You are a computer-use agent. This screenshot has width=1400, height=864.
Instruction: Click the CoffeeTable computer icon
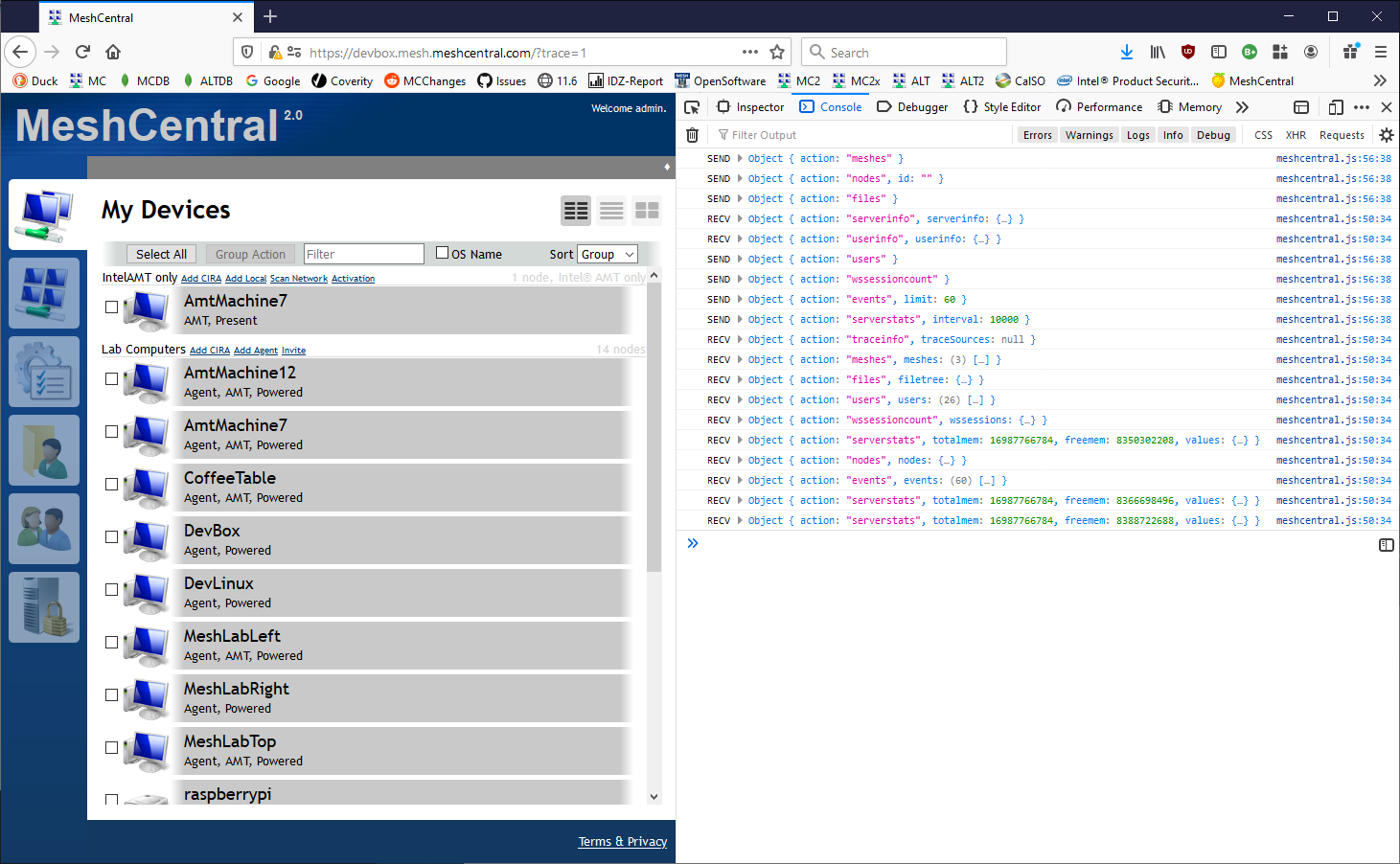click(147, 487)
